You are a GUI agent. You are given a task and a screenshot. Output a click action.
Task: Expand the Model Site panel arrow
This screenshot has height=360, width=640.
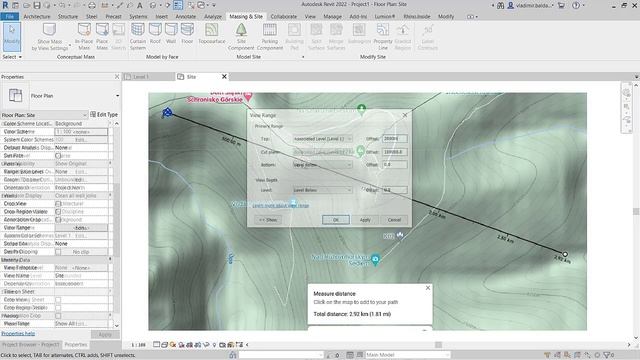point(303,57)
